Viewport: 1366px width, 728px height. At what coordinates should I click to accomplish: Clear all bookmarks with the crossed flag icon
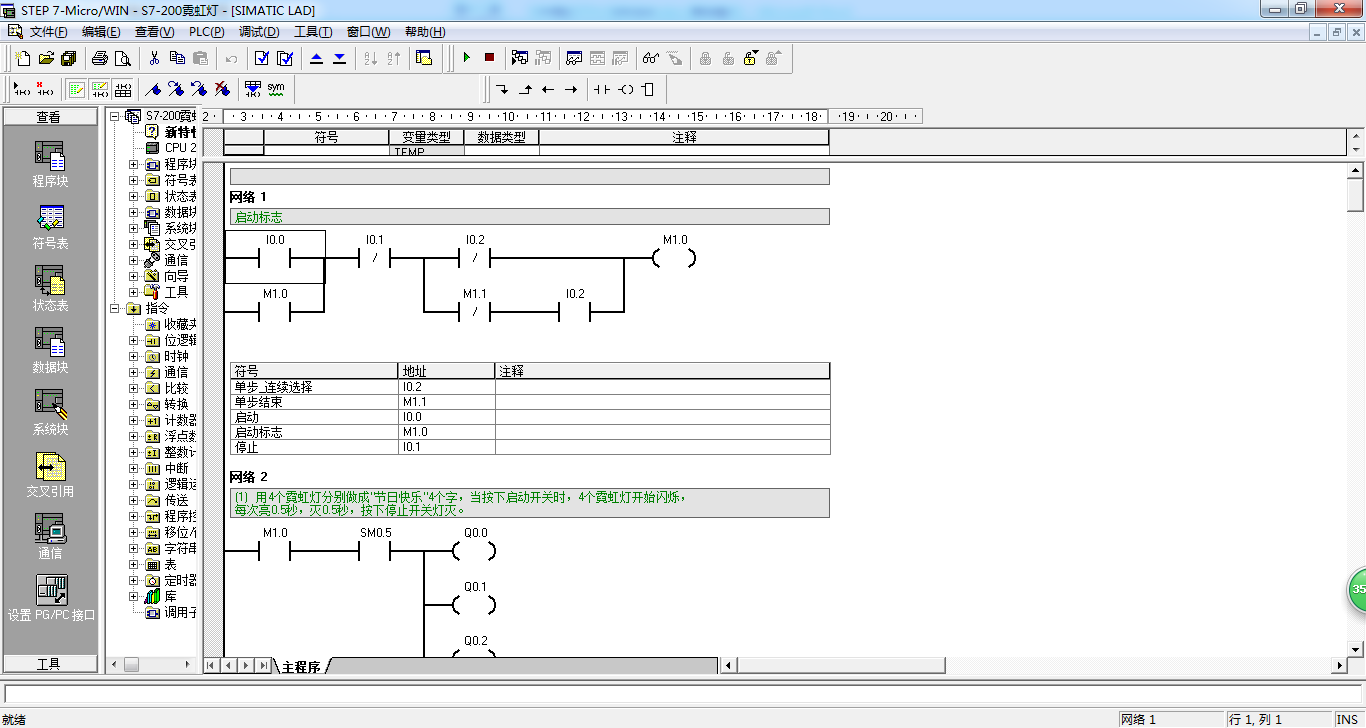222,89
